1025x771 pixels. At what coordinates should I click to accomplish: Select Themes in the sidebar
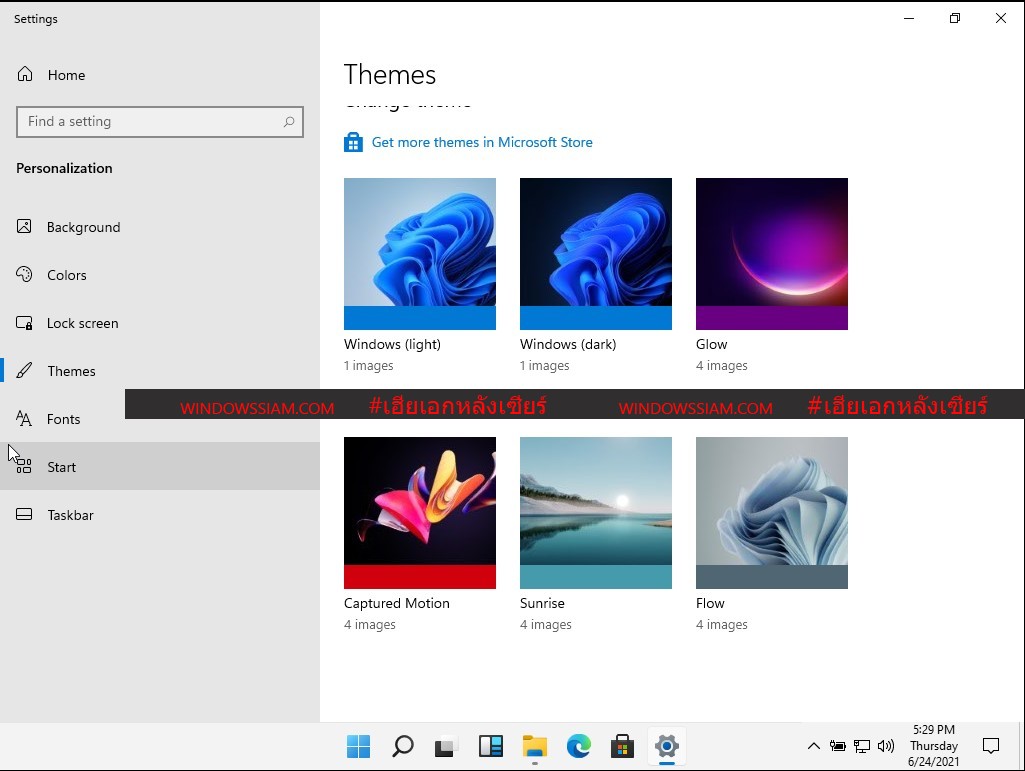(x=160, y=371)
